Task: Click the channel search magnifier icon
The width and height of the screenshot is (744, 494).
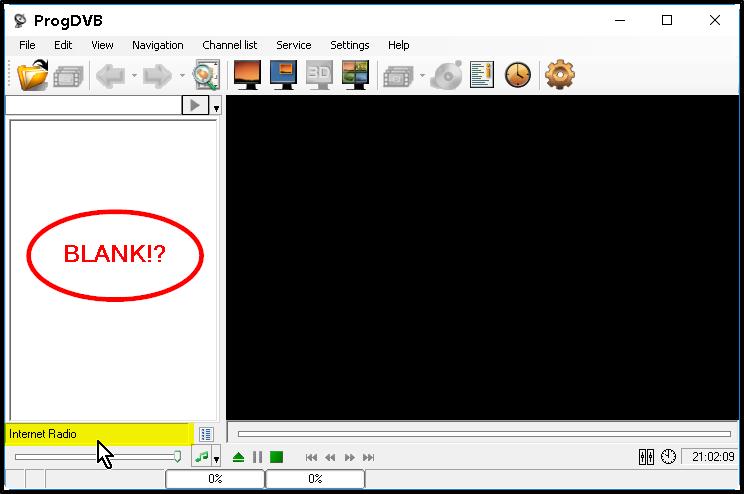Action: (x=206, y=75)
